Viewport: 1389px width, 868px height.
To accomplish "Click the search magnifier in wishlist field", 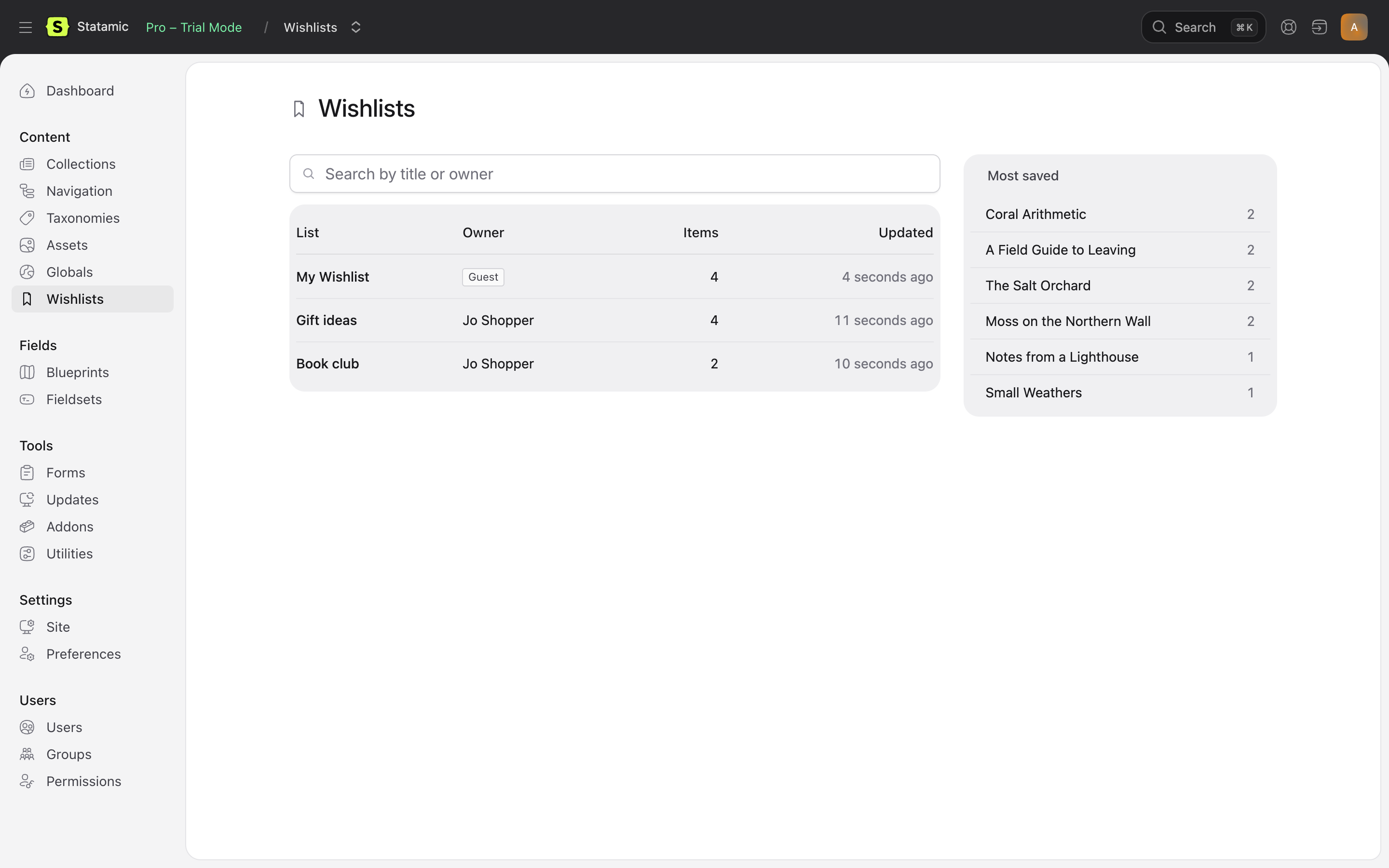I will (x=309, y=174).
